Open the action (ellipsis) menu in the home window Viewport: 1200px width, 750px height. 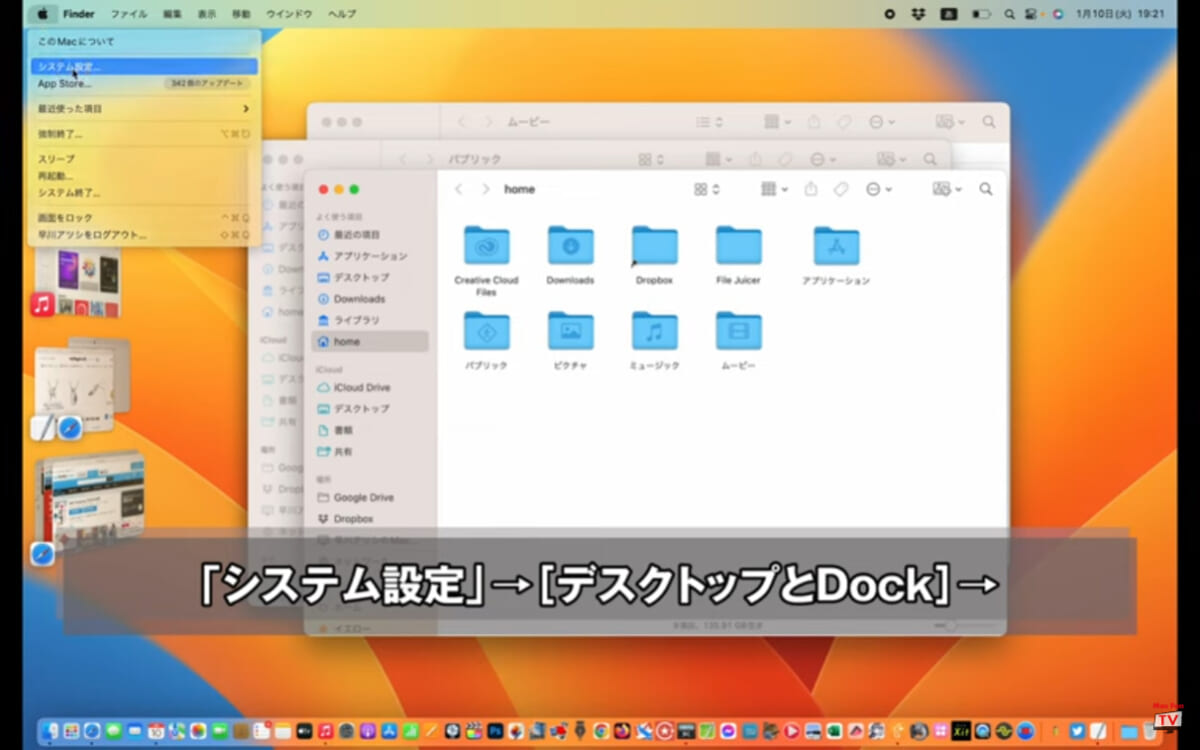879,189
